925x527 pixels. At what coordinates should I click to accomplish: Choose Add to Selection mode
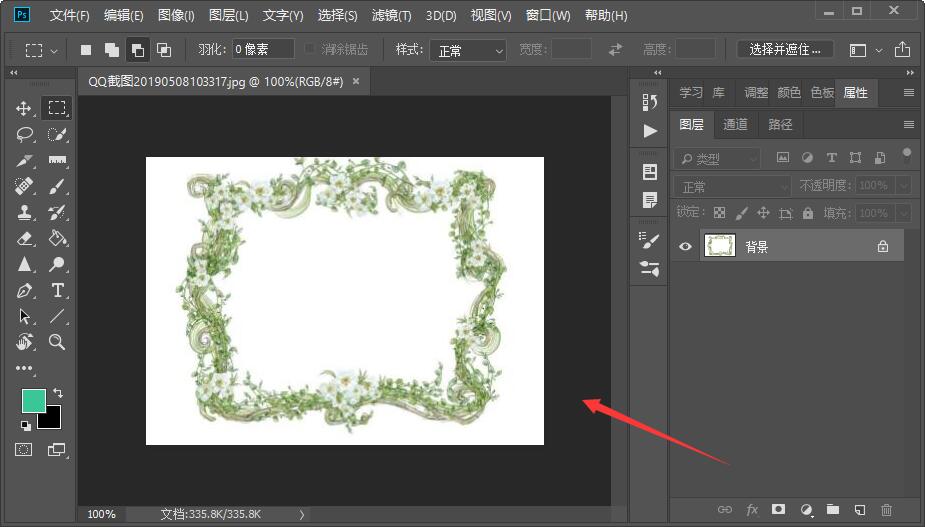click(x=111, y=50)
